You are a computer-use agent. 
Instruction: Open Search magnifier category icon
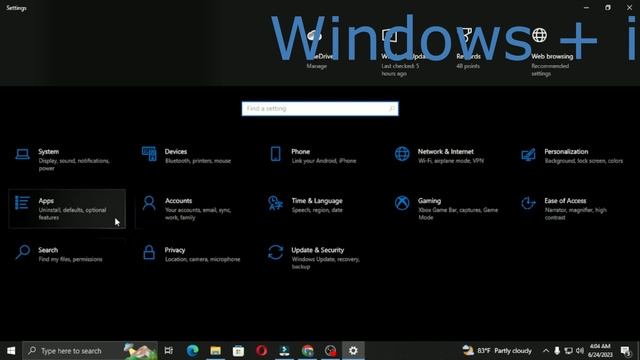(22, 252)
